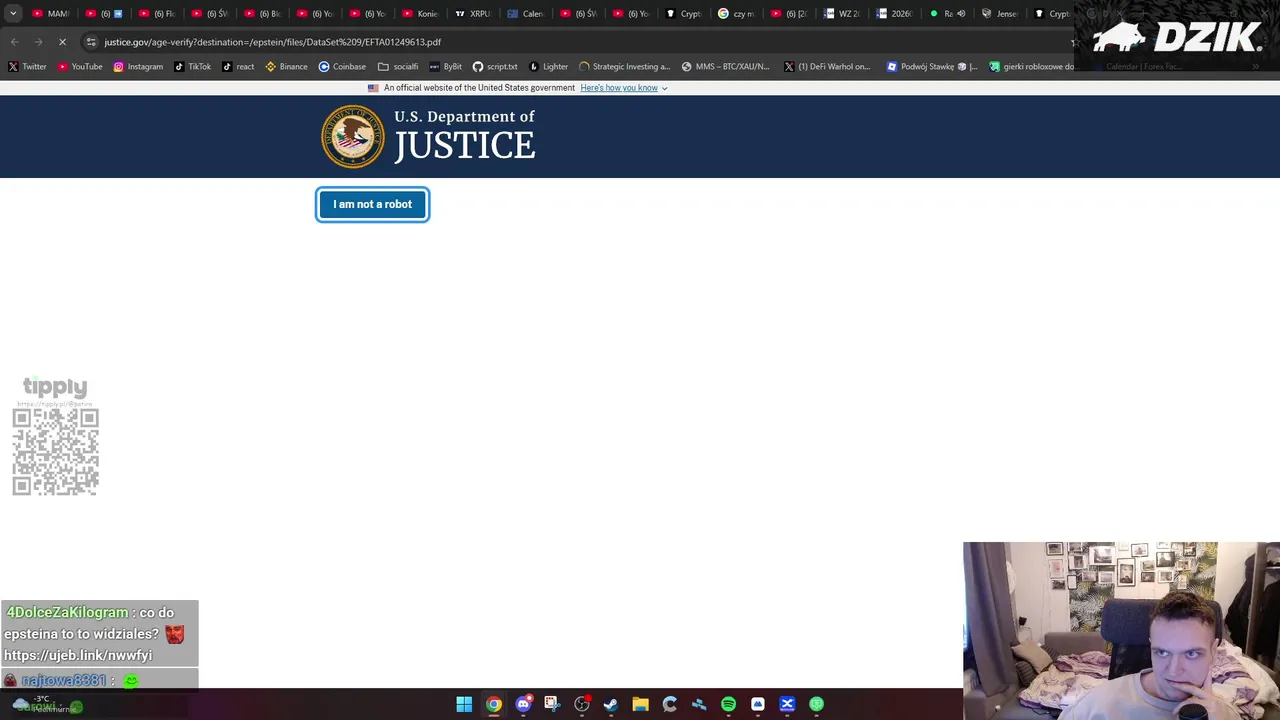The height and width of the screenshot is (720, 1280).
Task: Expand the socialfi bookmarks folder
Action: click(x=398, y=66)
